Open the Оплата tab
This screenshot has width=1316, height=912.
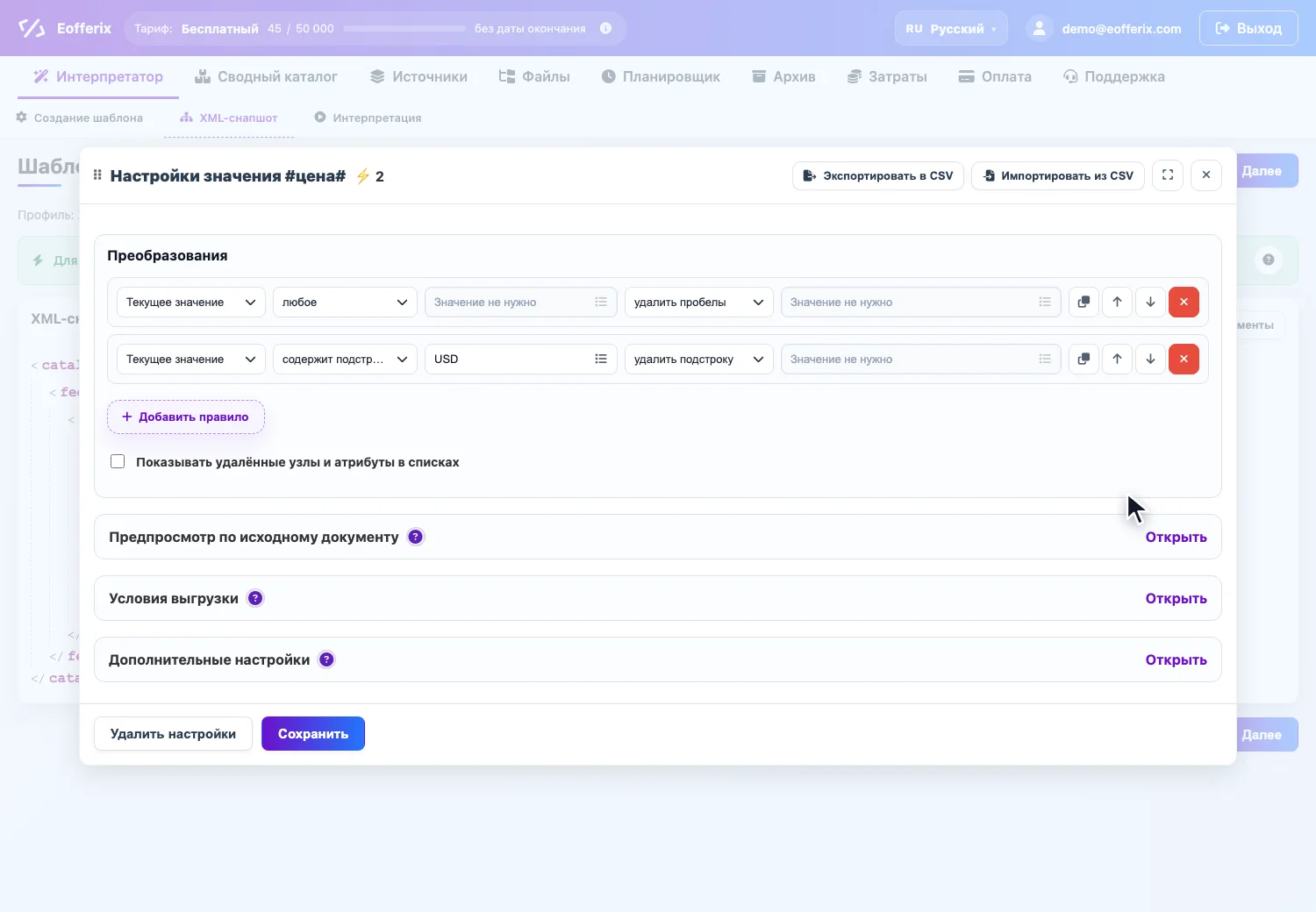[995, 76]
